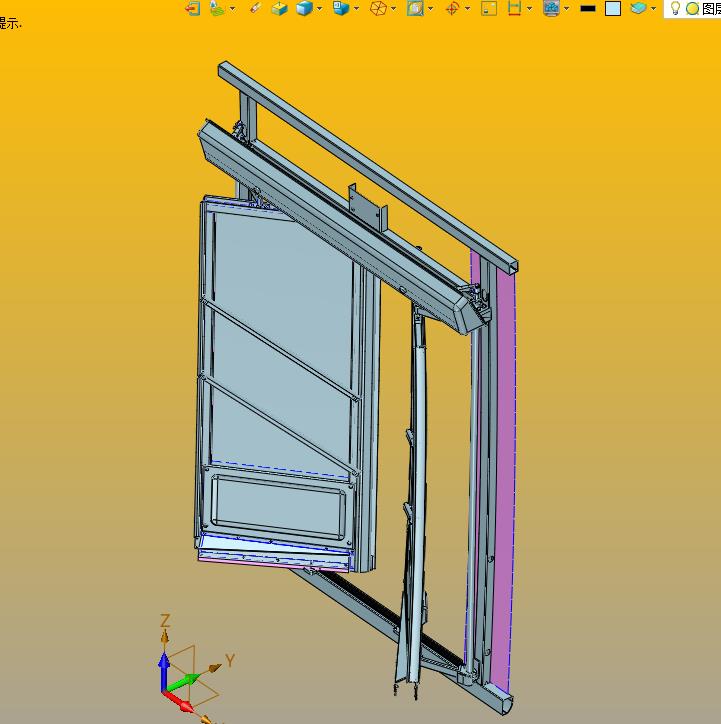Click the water-drop selection filter icon

[x=217, y=8]
